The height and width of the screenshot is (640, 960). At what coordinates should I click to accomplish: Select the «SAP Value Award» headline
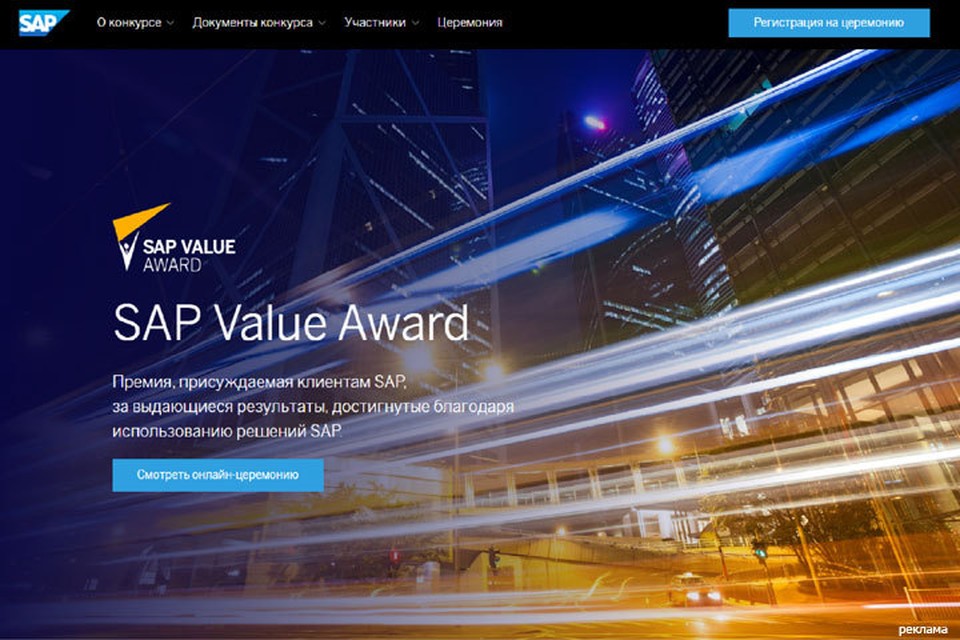click(x=291, y=323)
